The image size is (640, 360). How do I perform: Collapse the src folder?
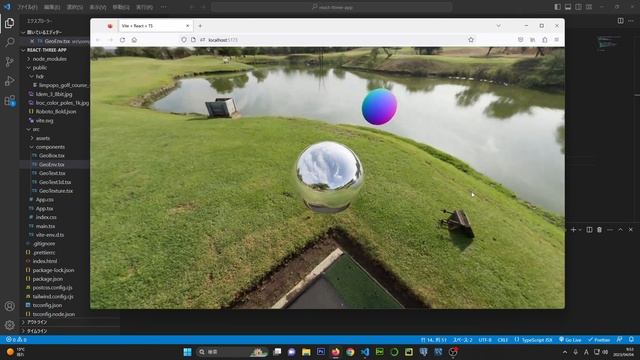click(x=35, y=129)
